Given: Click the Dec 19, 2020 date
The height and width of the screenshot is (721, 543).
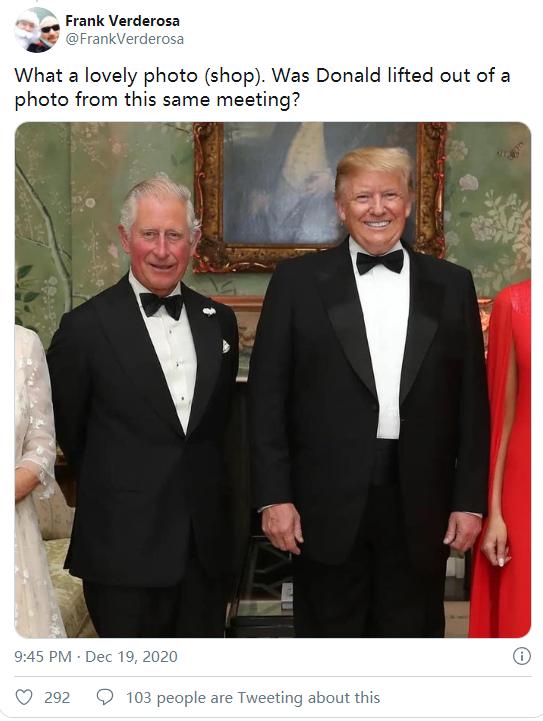Looking at the screenshot, I should [131, 656].
